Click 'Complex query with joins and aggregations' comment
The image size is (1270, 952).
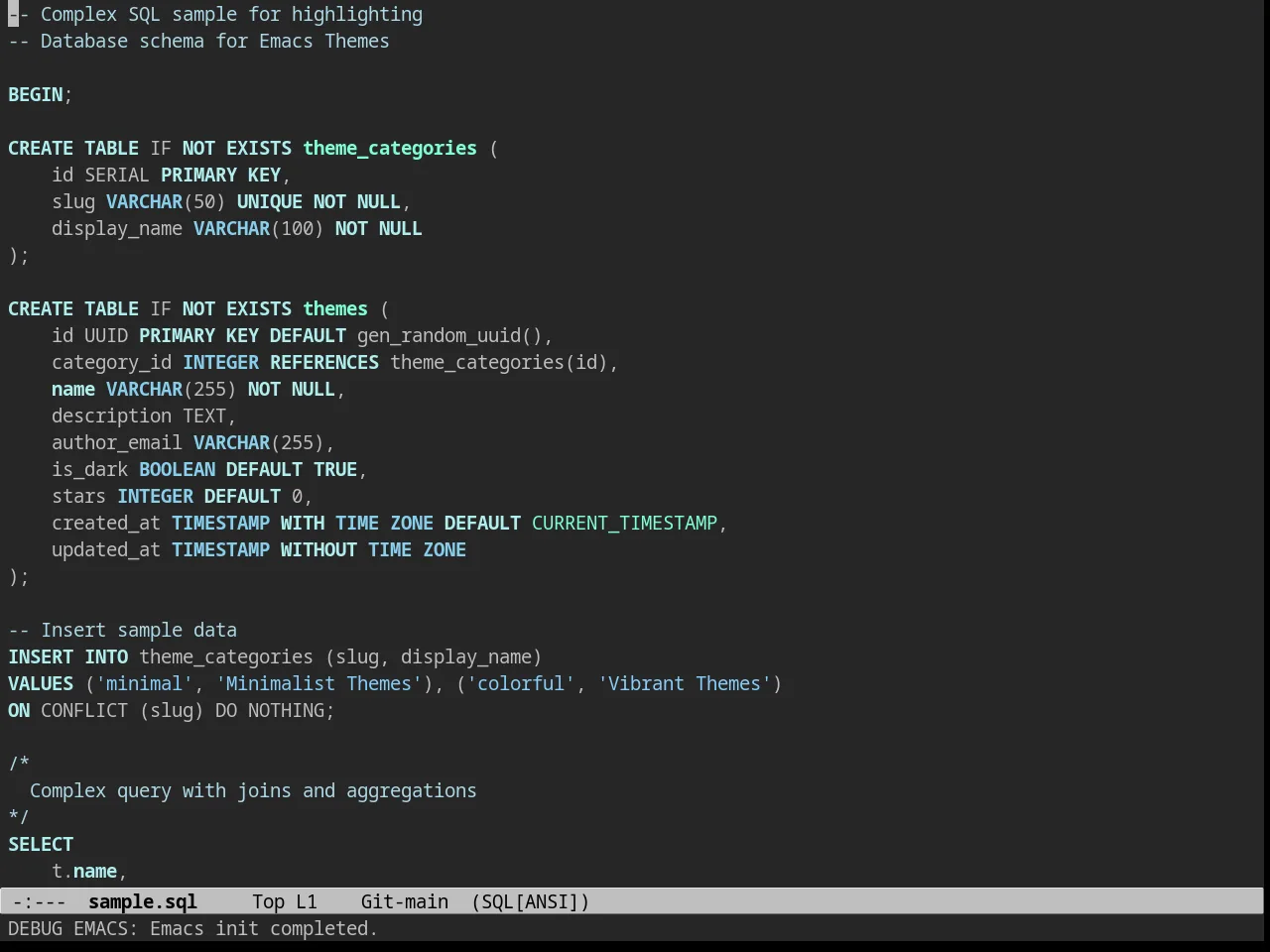[253, 790]
